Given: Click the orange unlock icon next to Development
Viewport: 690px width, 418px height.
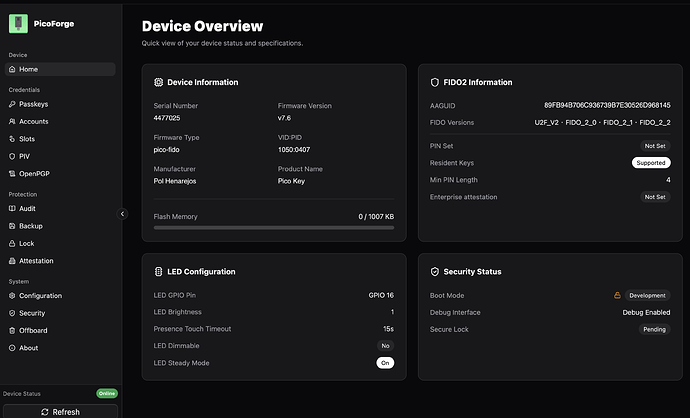Looking at the screenshot, I should pyautogui.click(x=617, y=295).
